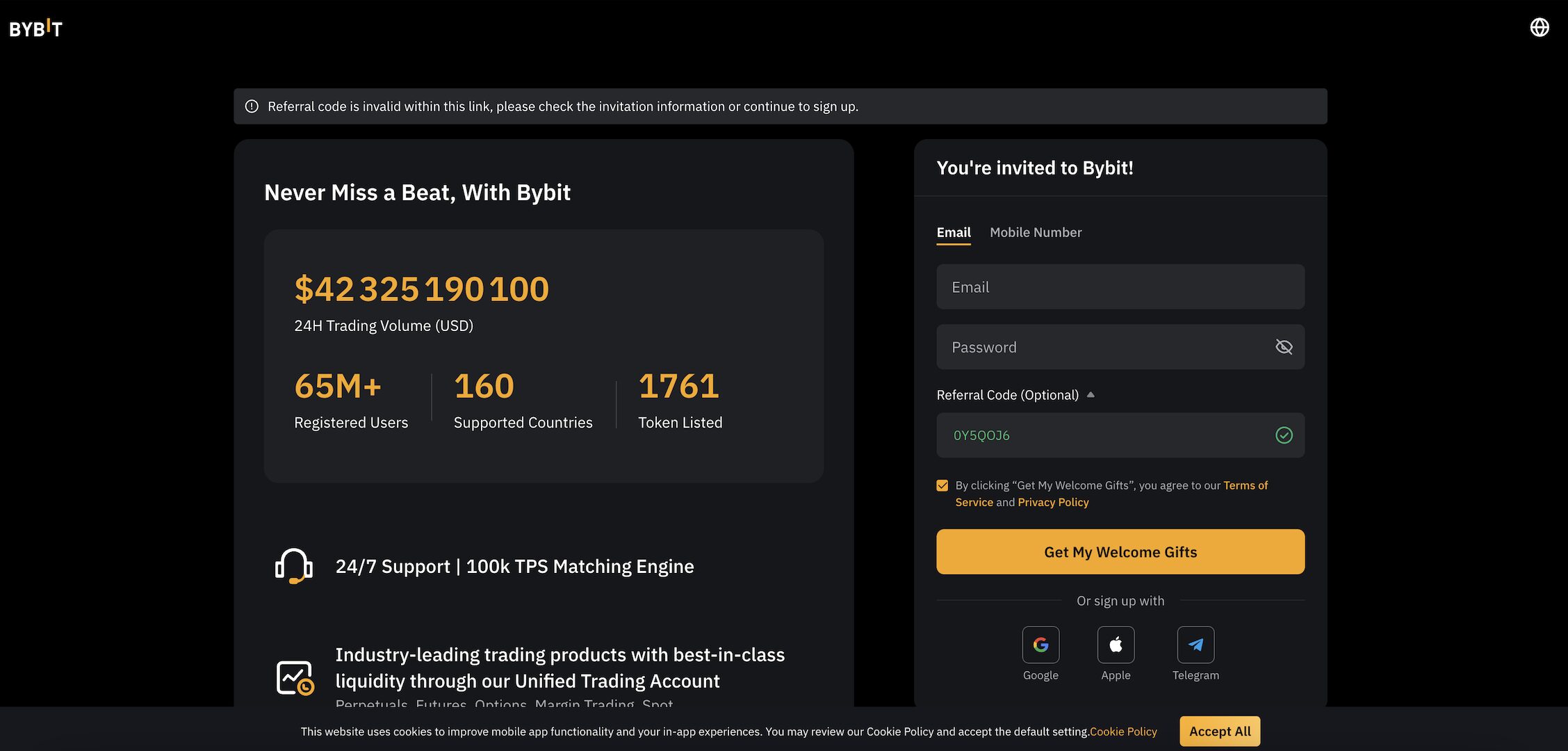Click the 160 Supported Countries stat
Viewport: 1568px width, 751px height.
pyautogui.click(x=523, y=400)
